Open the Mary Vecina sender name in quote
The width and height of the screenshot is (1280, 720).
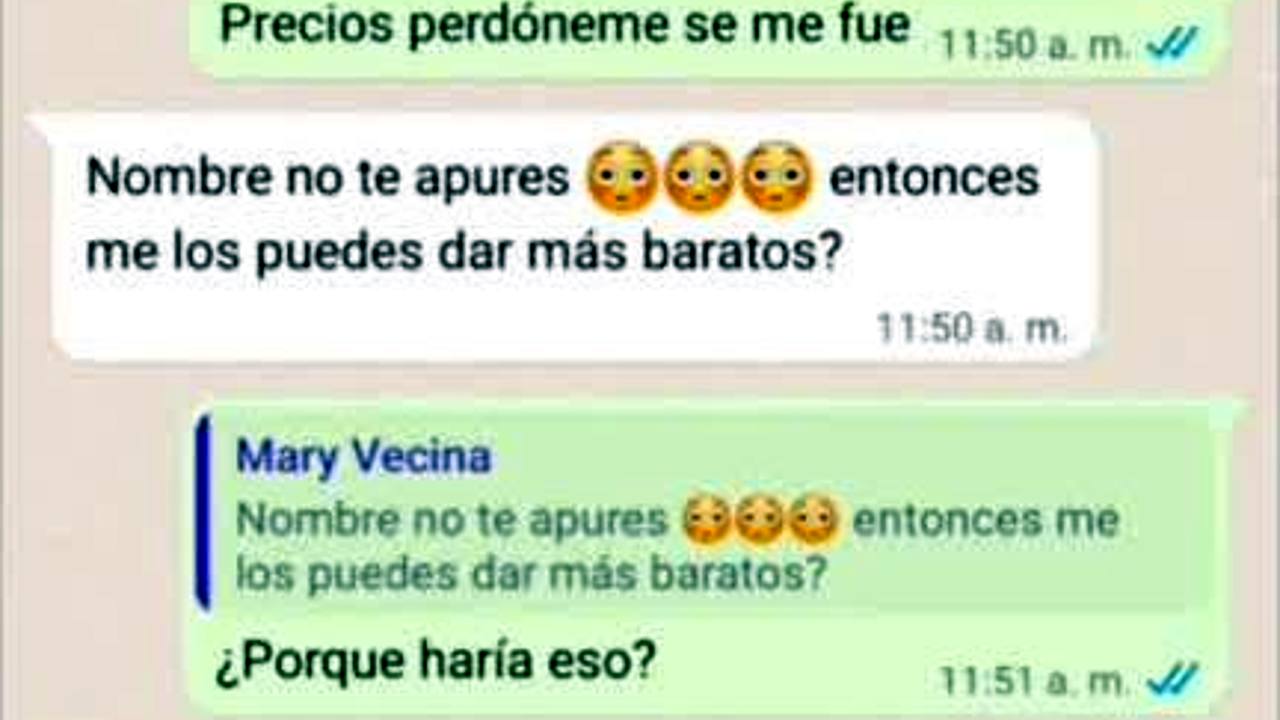(364, 458)
